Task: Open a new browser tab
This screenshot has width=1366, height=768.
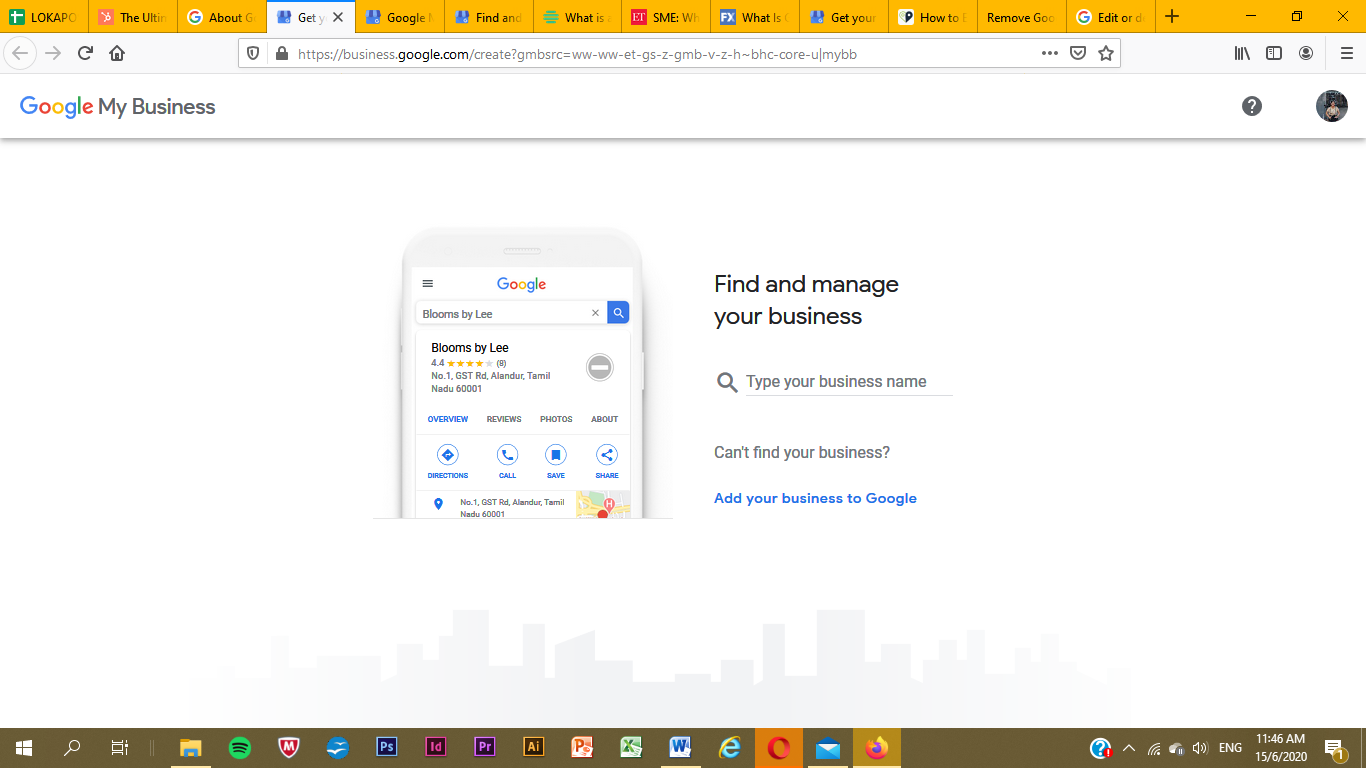Action: point(1173,17)
